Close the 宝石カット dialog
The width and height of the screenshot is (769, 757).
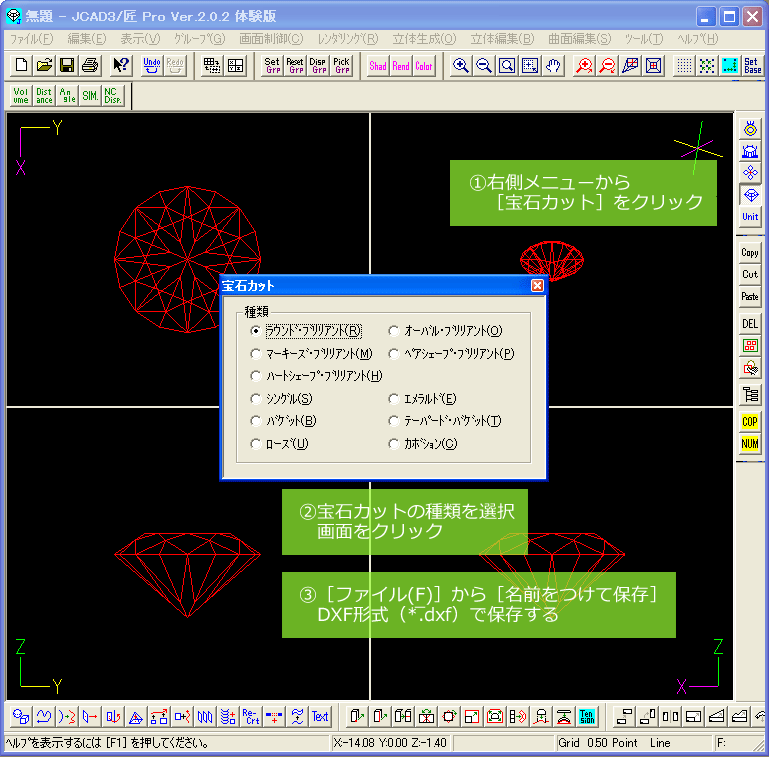[537, 286]
